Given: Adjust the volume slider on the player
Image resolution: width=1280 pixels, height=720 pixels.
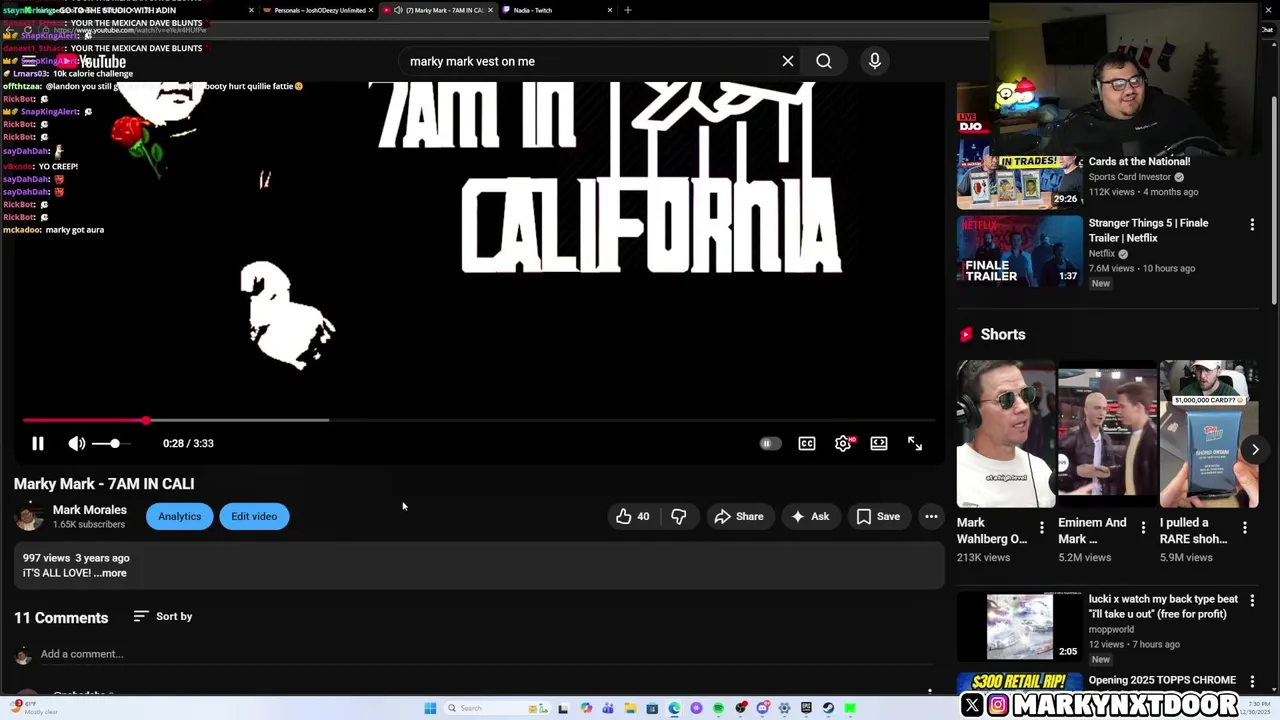Looking at the screenshot, I should (x=111, y=443).
